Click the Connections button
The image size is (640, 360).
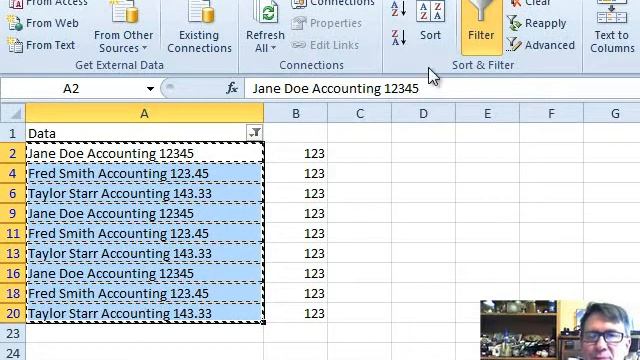tap(333, 4)
